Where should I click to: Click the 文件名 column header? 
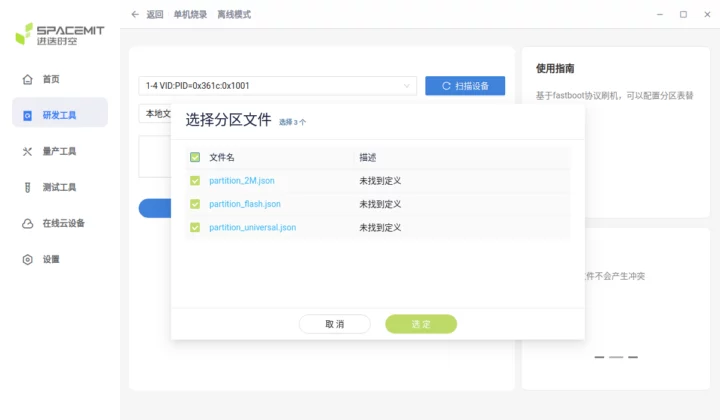[x=222, y=157]
